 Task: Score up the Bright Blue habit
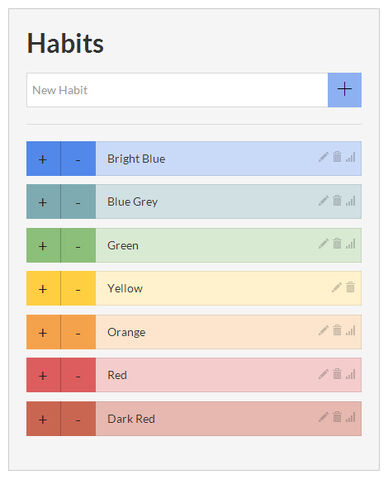point(43,159)
